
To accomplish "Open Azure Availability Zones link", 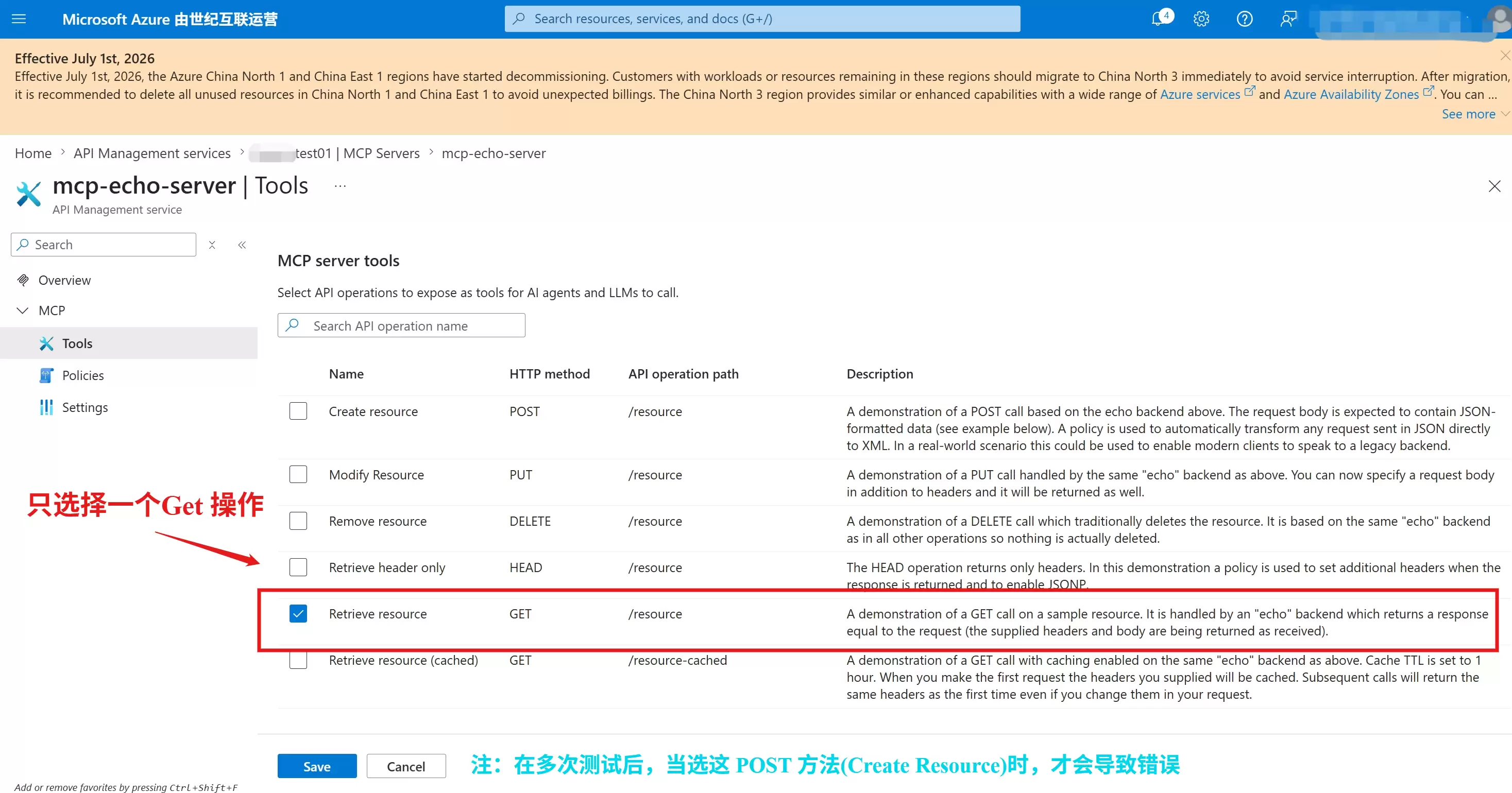I will (x=1351, y=94).
